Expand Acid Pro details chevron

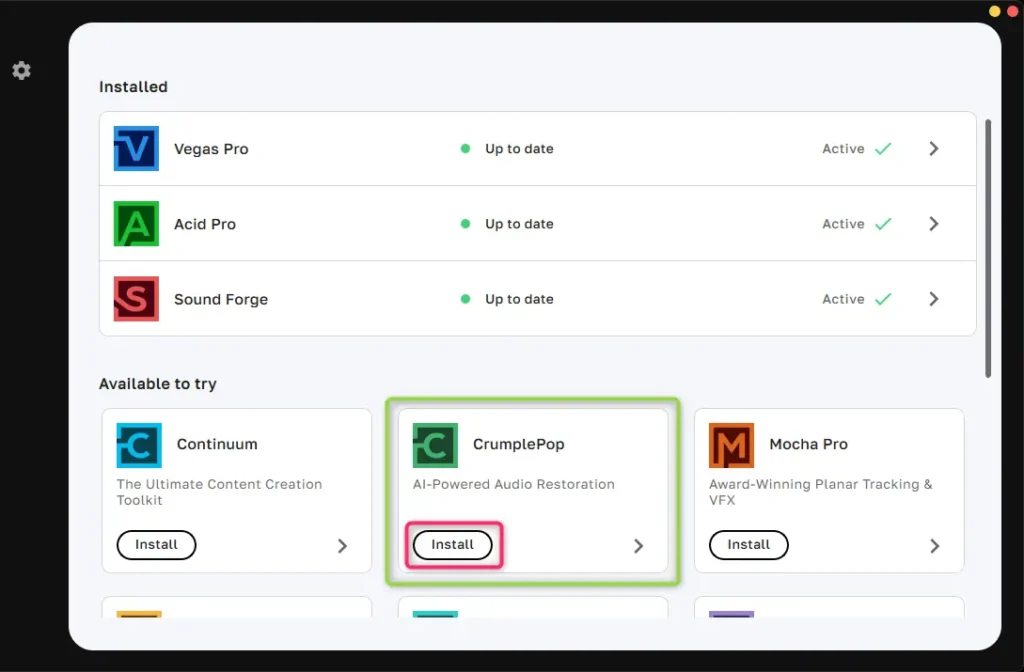[x=934, y=223]
